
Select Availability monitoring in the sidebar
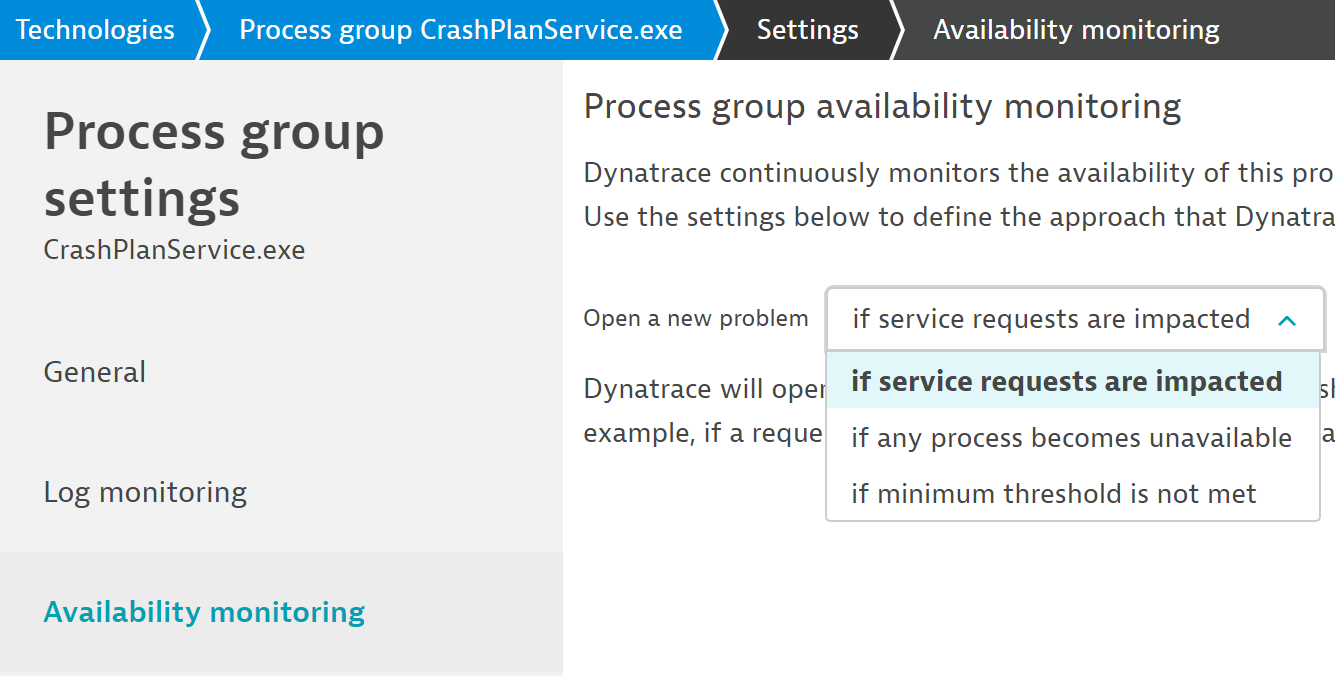click(x=204, y=612)
